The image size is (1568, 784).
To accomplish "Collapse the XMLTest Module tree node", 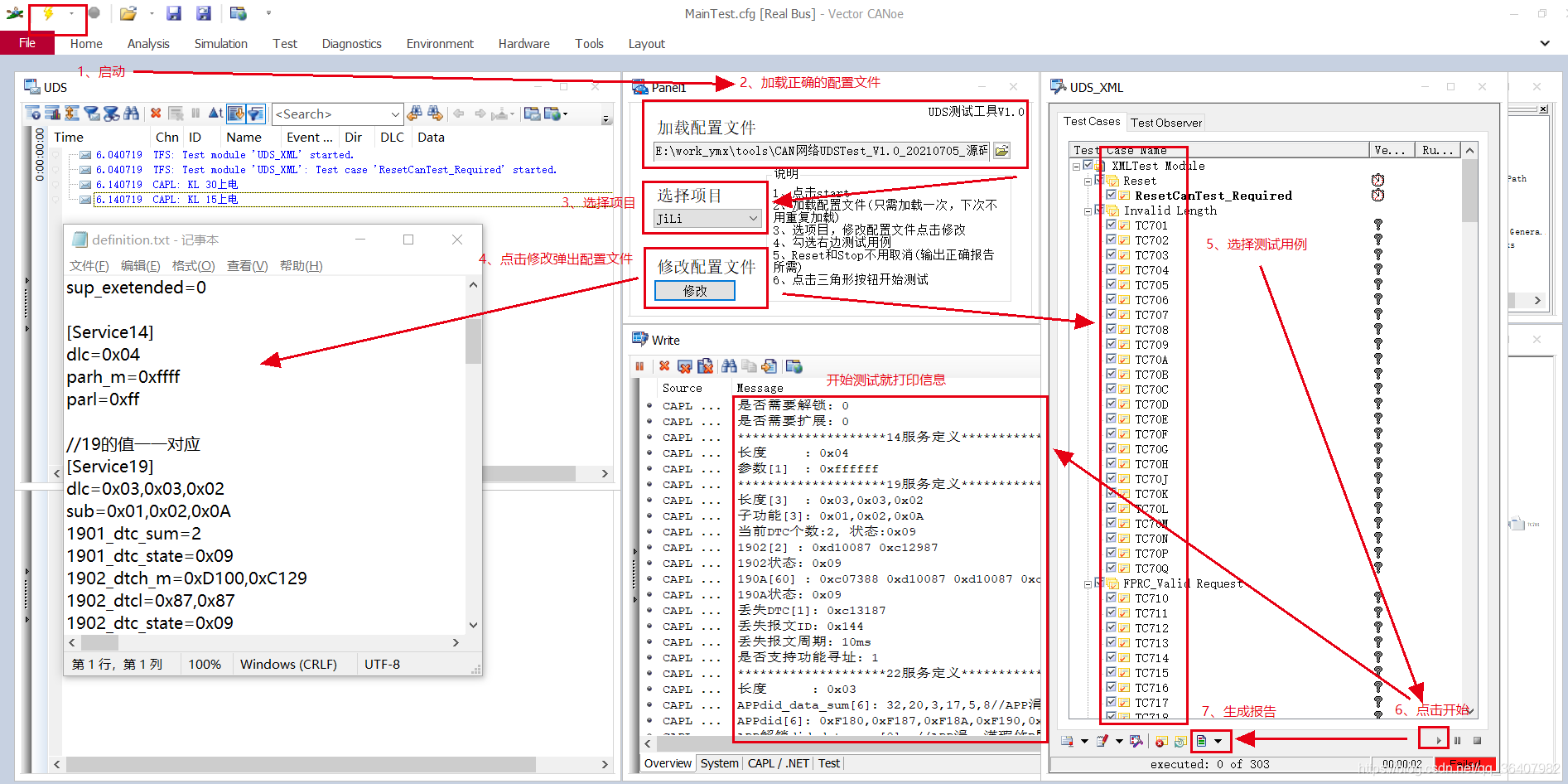I will pyautogui.click(x=1076, y=166).
